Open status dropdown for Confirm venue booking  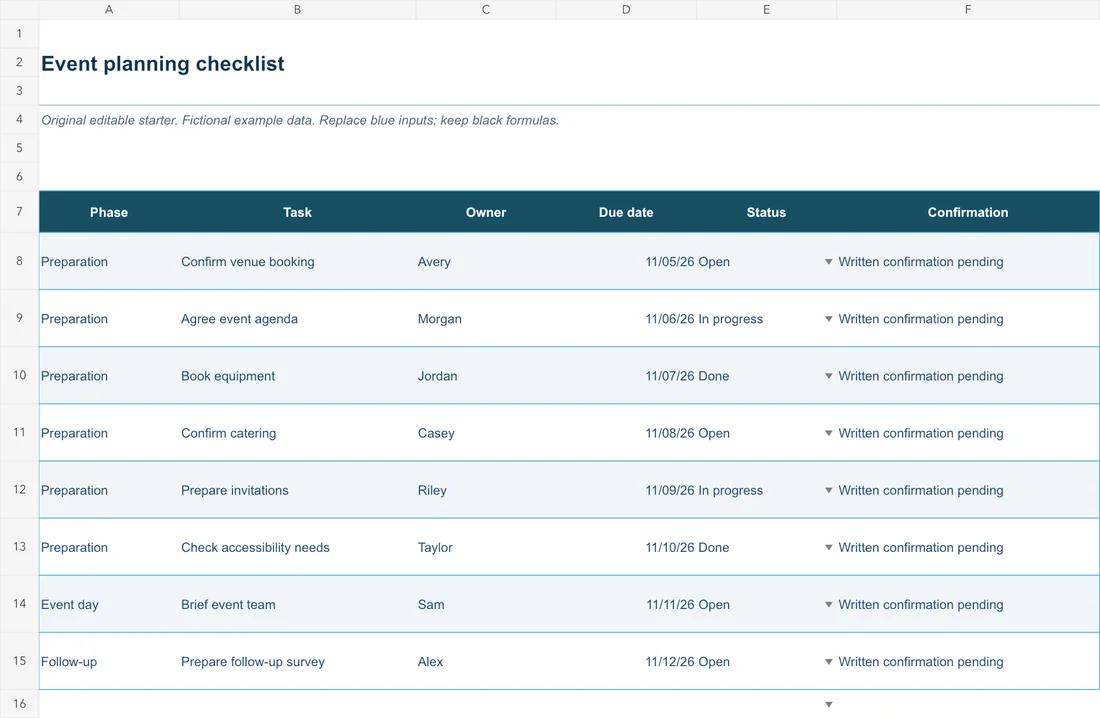[x=829, y=262]
